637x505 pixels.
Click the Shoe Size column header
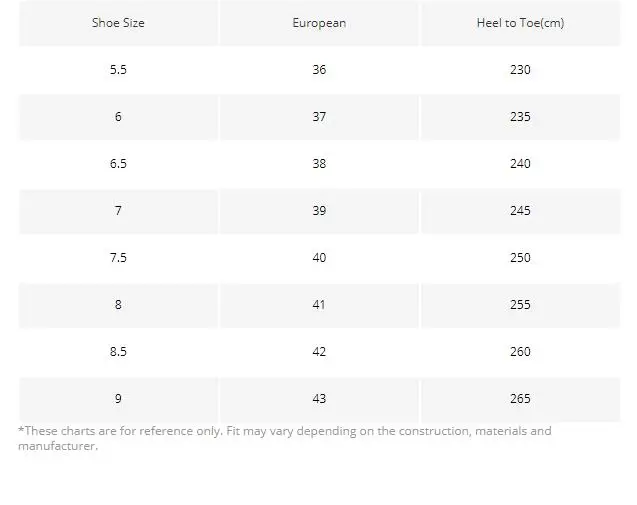(118, 23)
